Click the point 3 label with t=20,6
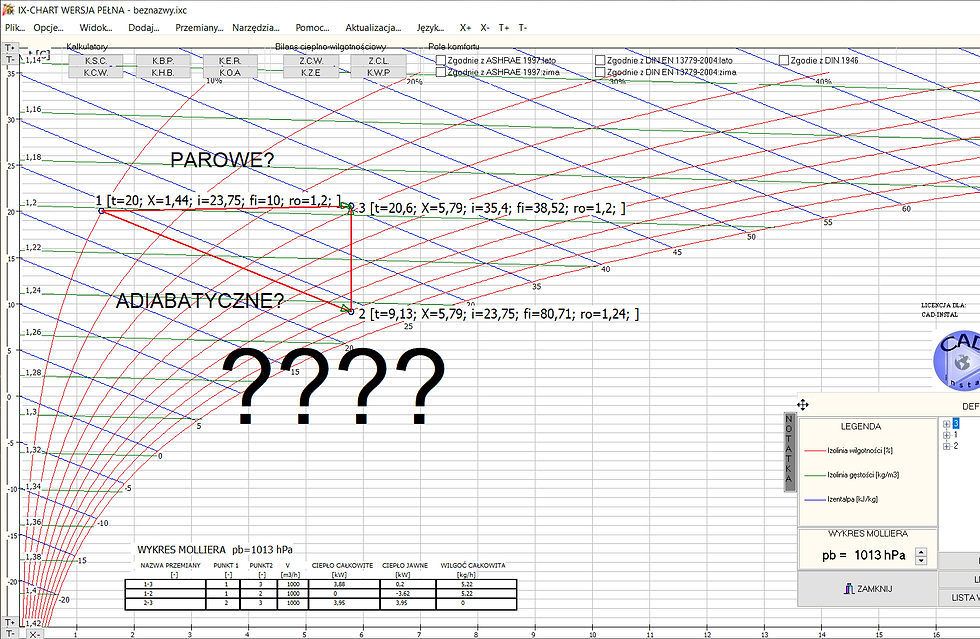The height and width of the screenshot is (639, 980). [492, 208]
